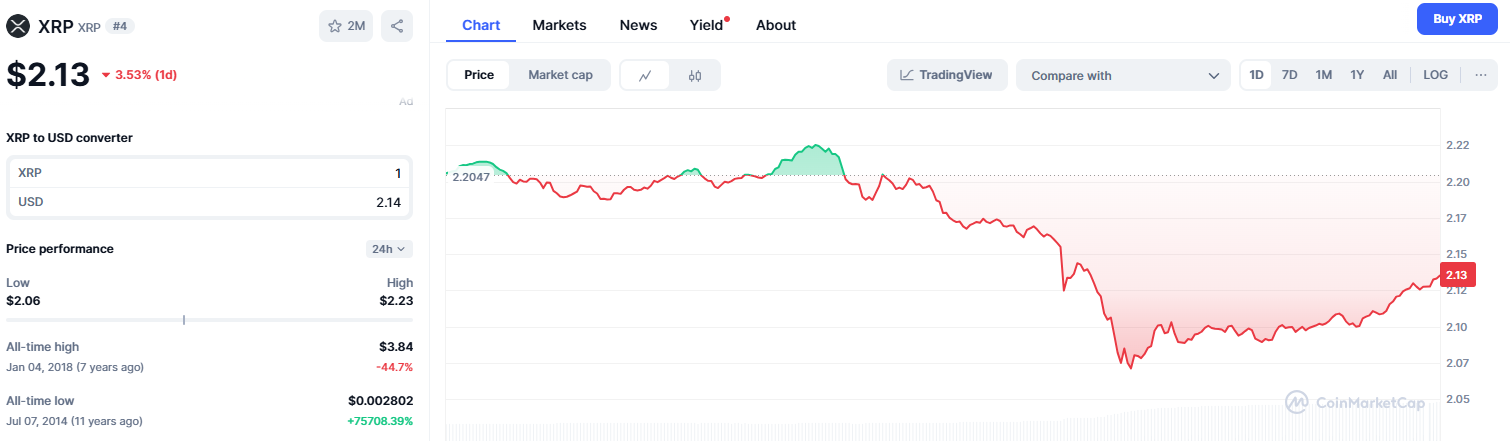Add XRP to watchlist with the star icon
The height and width of the screenshot is (441, 1510).
(x=346, y=26)
